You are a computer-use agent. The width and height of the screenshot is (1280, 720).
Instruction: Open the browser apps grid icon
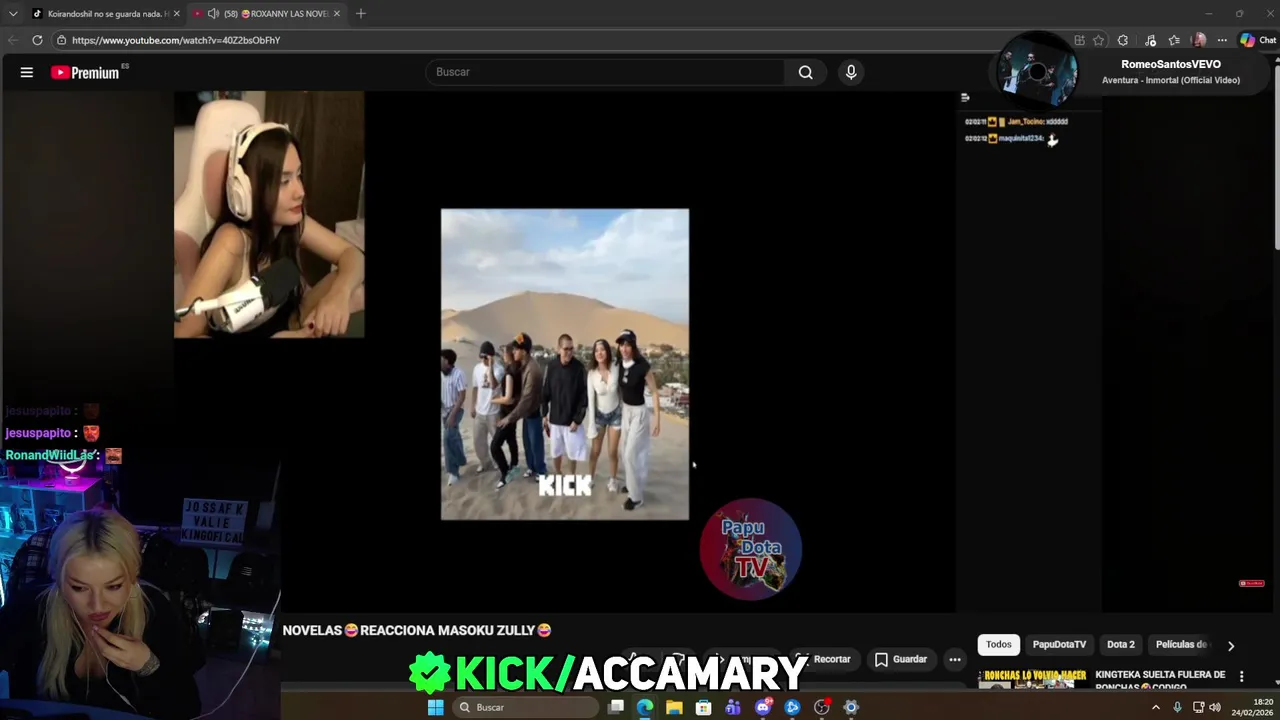click(x=1079, y=40)
